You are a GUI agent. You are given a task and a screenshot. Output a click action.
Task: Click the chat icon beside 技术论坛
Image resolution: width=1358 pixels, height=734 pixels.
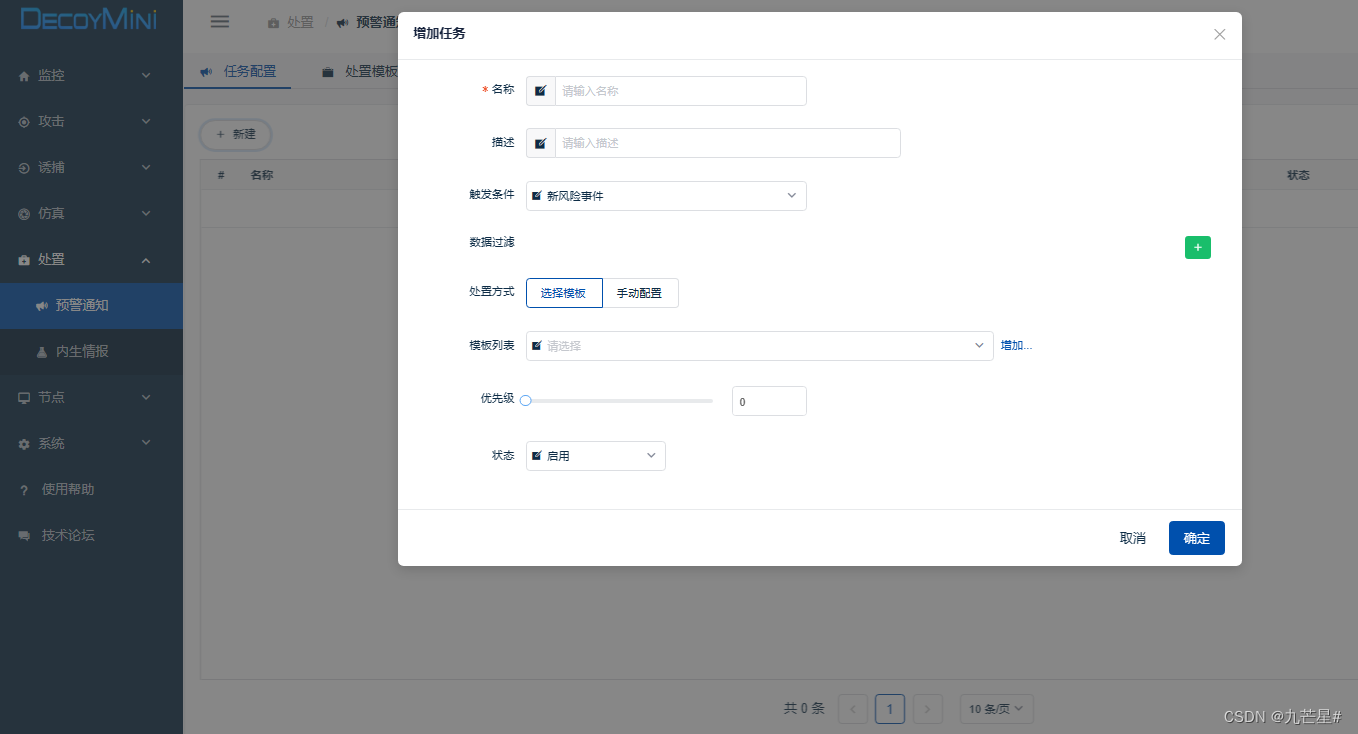(24, 536)
